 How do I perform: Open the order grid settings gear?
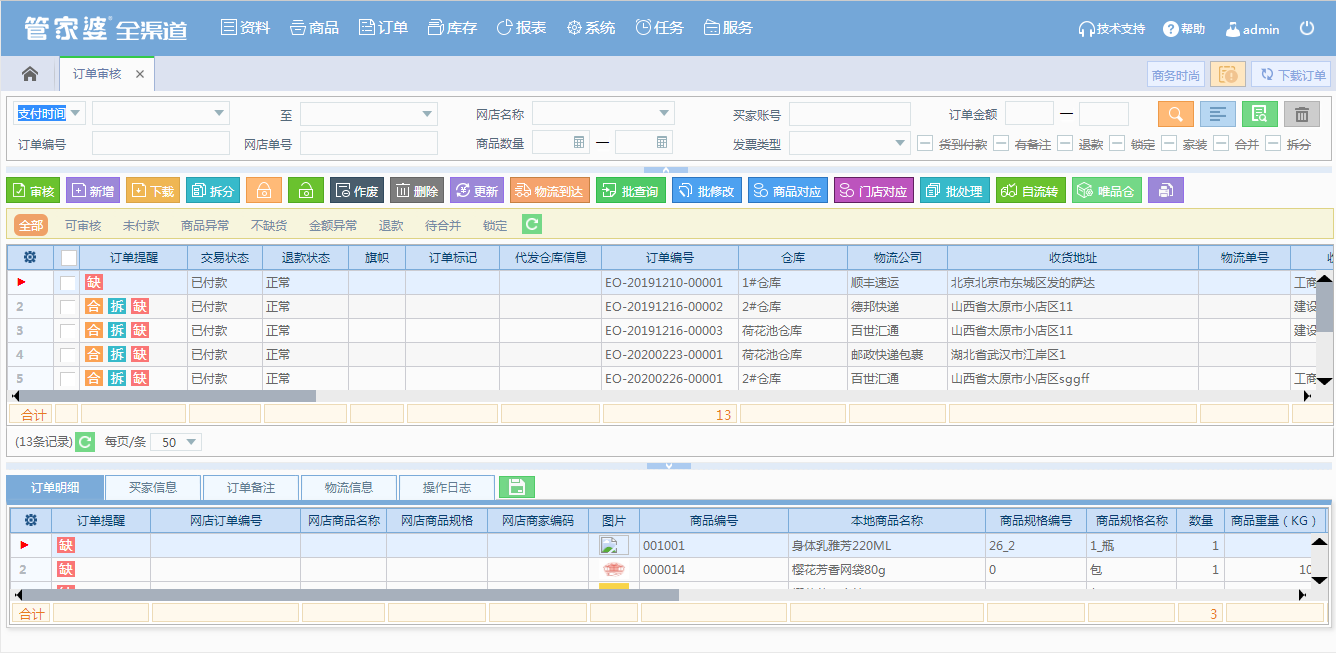[30, 258]
